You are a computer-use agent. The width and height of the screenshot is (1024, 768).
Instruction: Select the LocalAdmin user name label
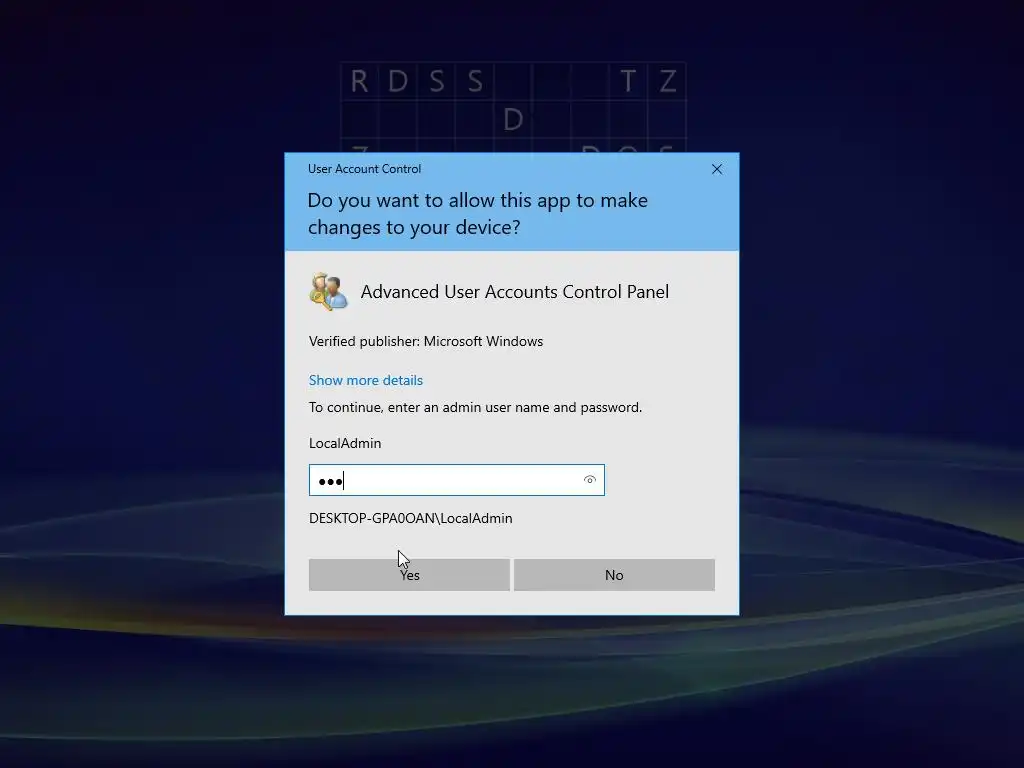click(345, 443)
